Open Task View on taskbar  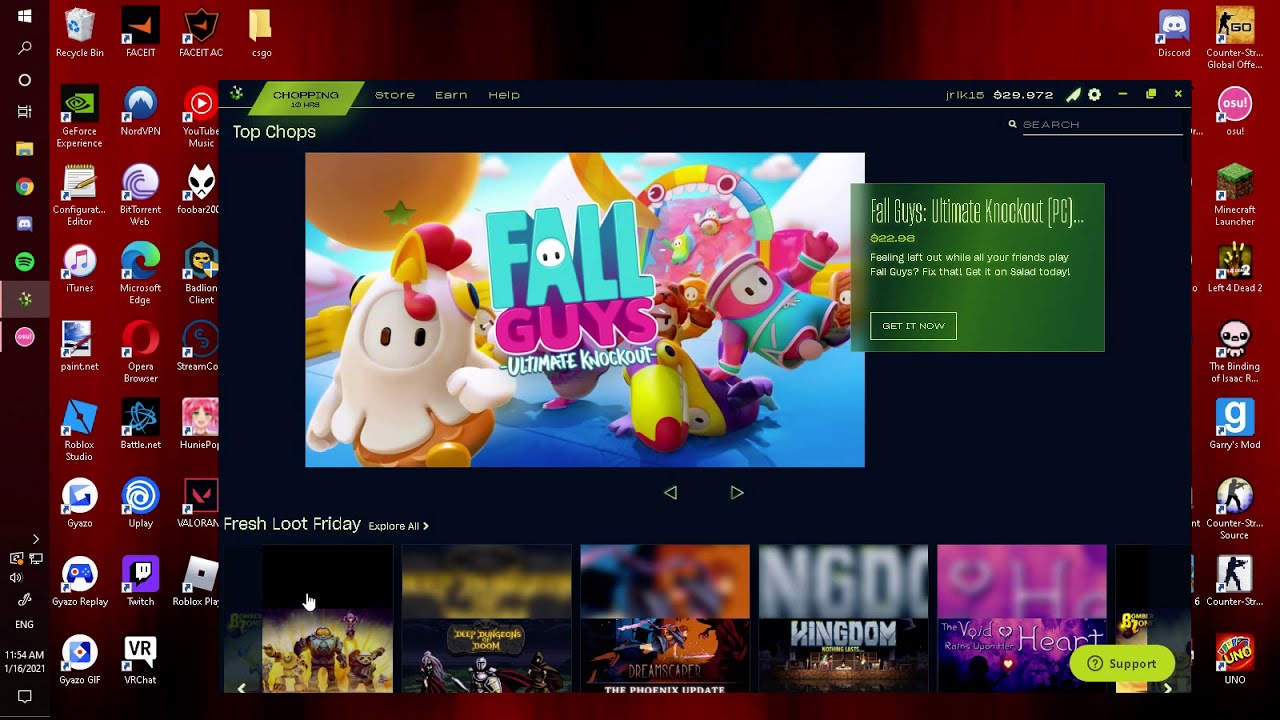(x=25, y=112)
